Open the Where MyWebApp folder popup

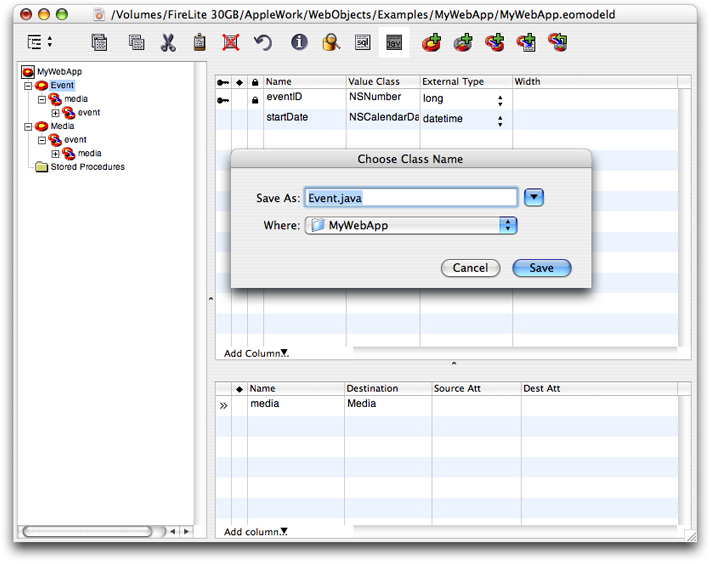411,225
